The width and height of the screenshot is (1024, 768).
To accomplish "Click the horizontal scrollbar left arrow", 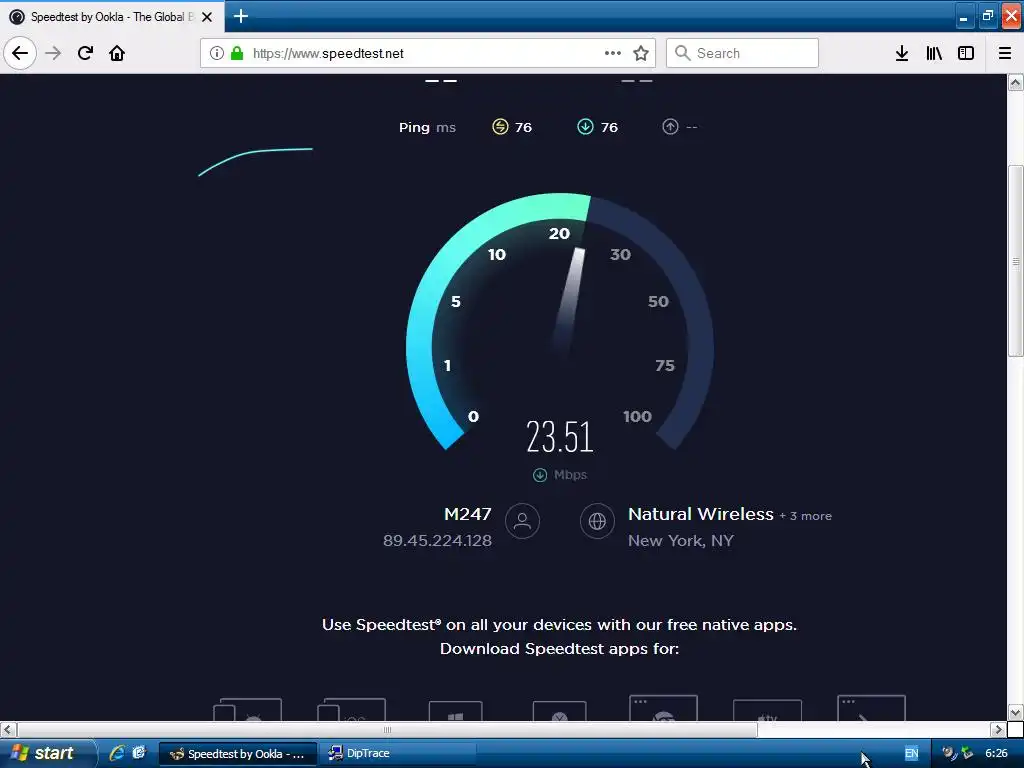I will click(x=8, y=729).
